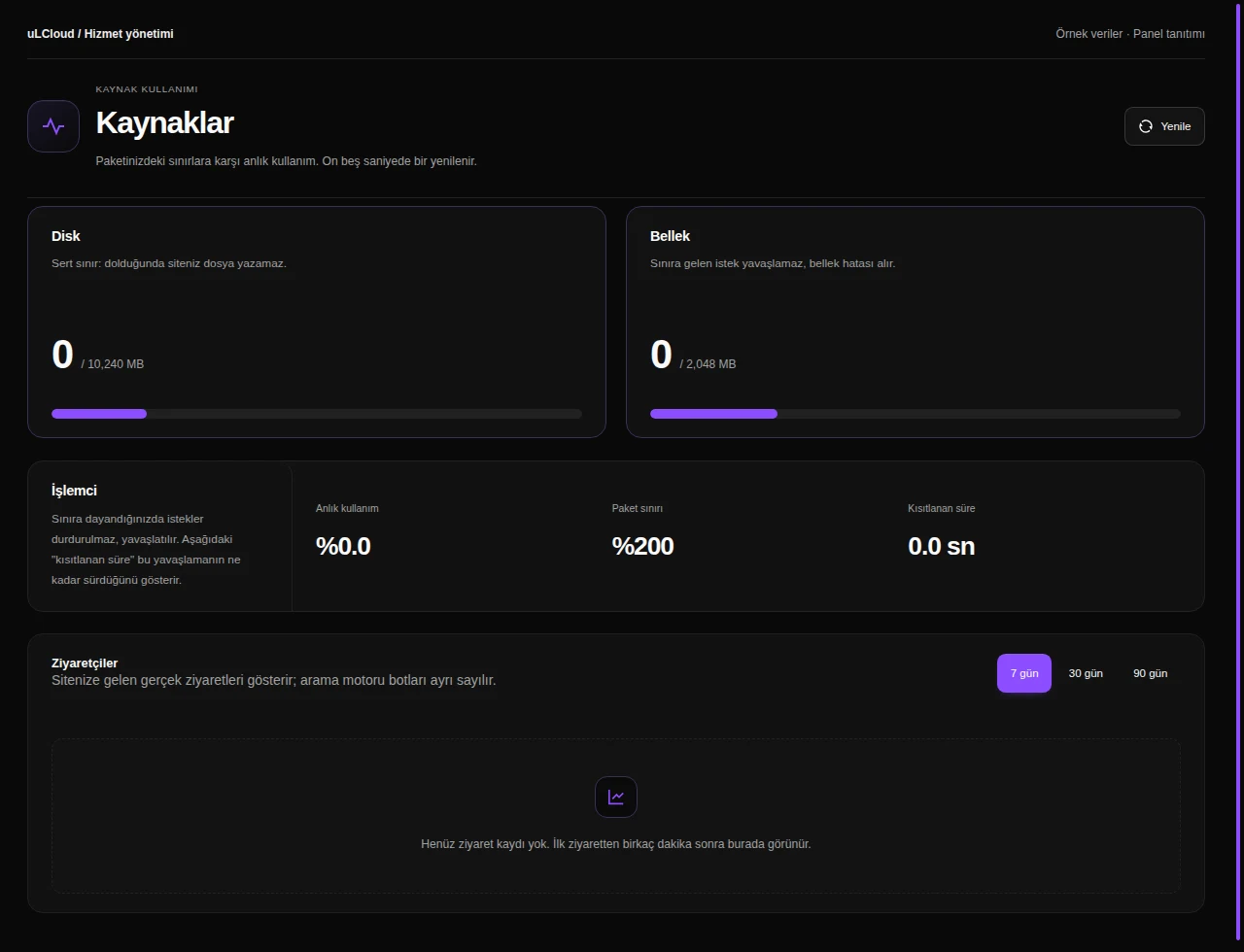This screenshot has width=1244, height=952.
Task: Click the Örnek veriler · Panel tanıtımı text
Action: (x=1130, y=34)
